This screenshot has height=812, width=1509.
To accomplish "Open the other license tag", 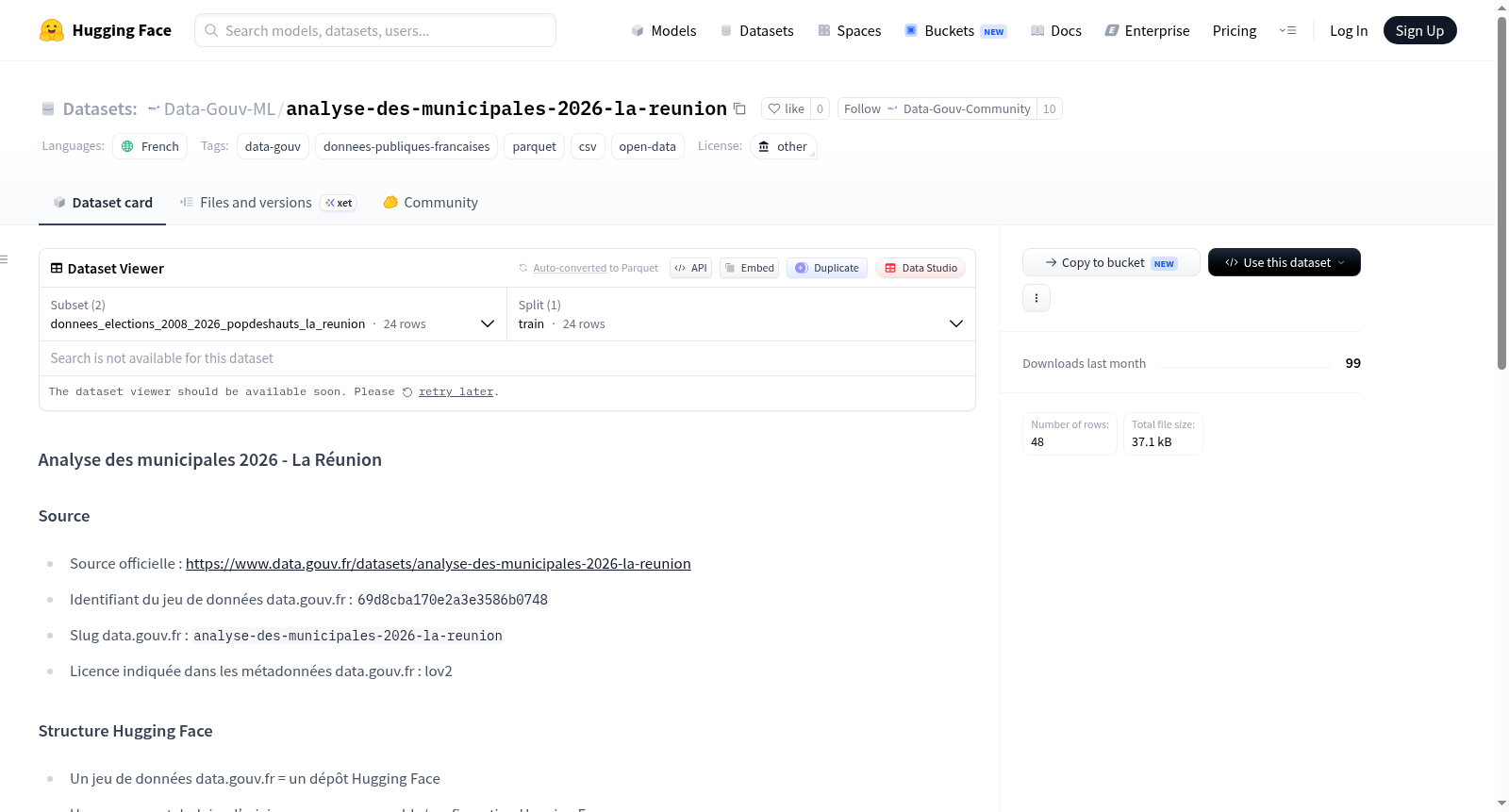I will point(783,146).
